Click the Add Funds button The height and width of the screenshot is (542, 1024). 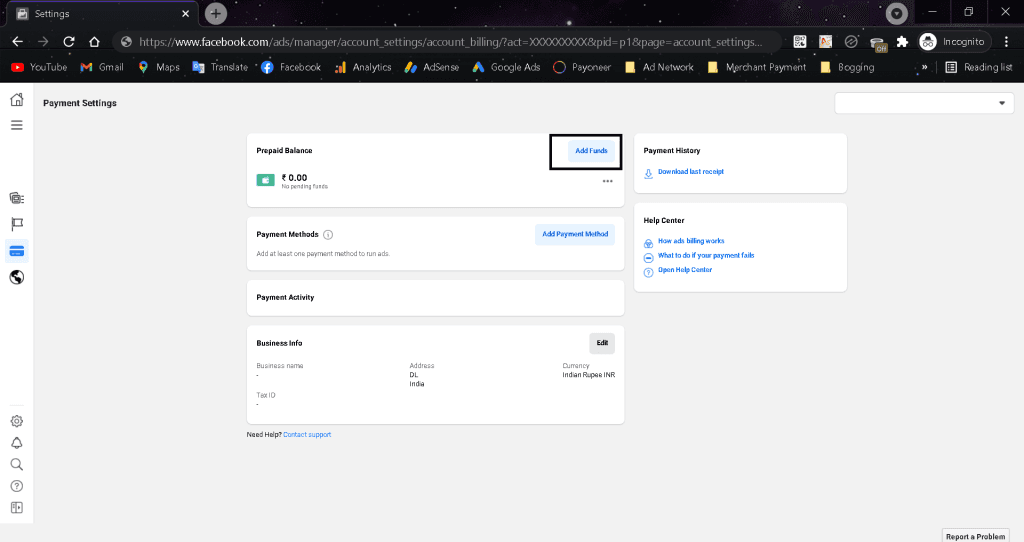[x=591, y=151]
